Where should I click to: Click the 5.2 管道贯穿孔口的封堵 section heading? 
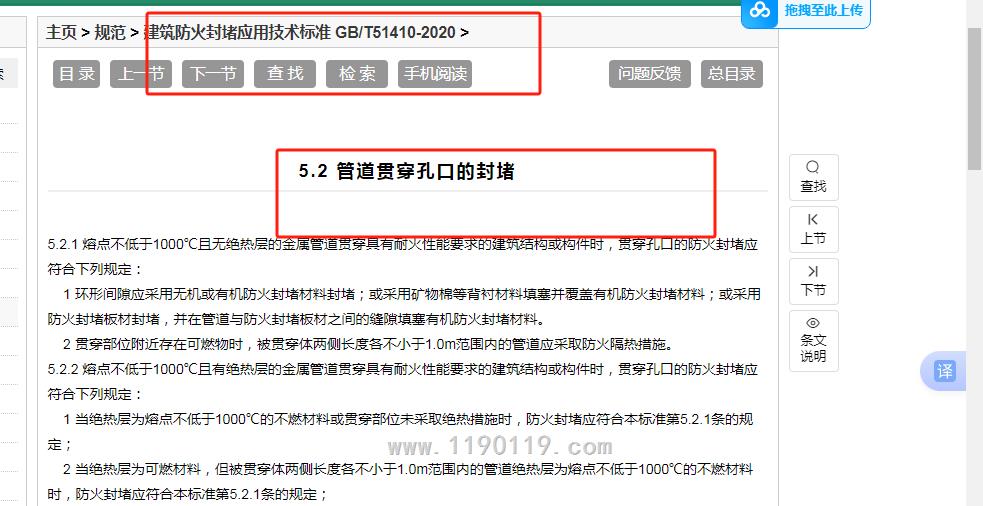tap(406, 171)
